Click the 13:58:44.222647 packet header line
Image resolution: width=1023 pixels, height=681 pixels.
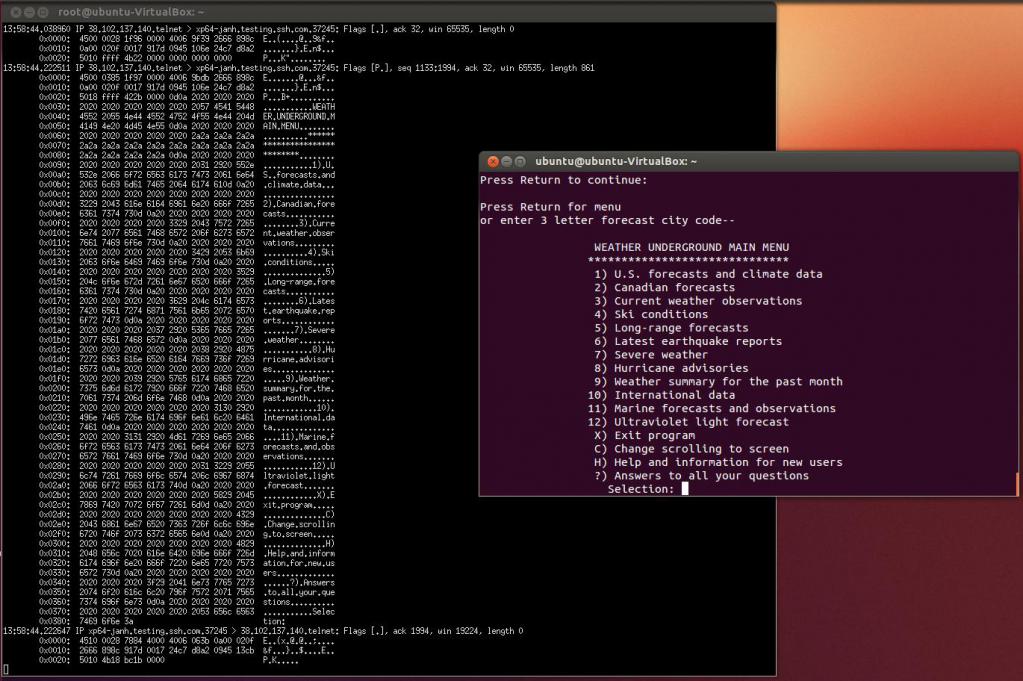click(x=263, y=631)
